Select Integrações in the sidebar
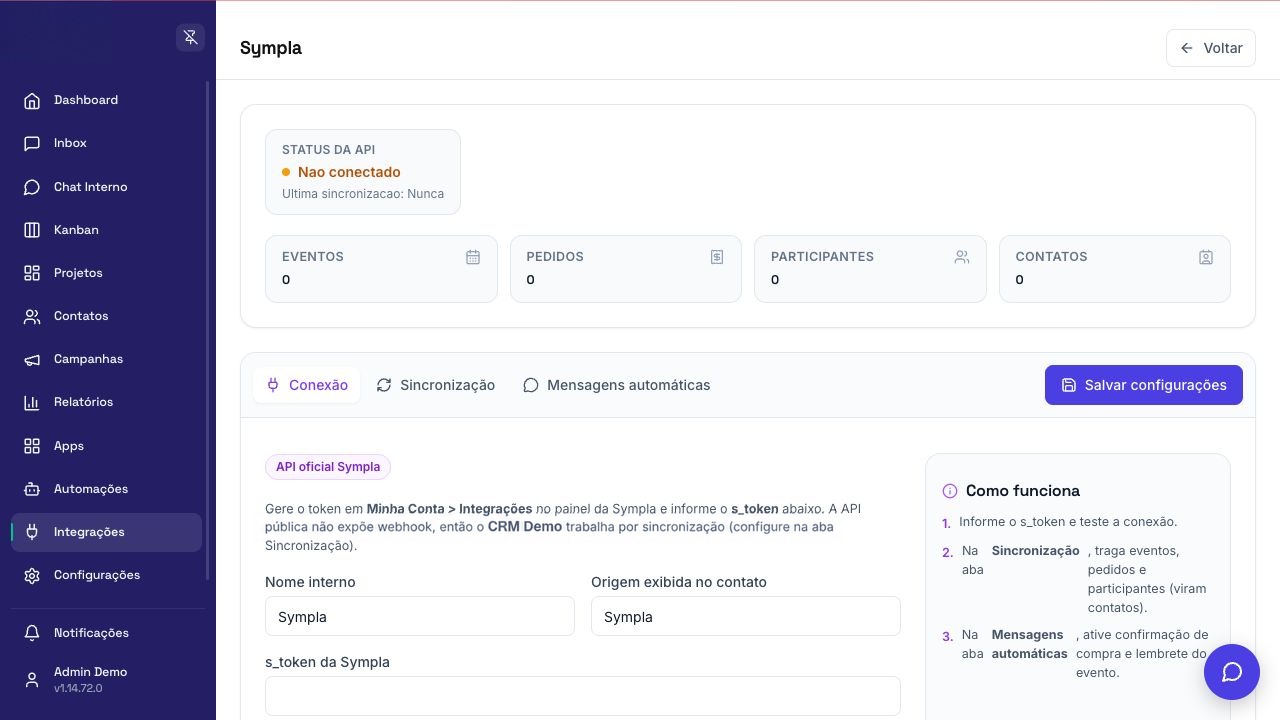The width and height of the screenshot is (1280, 720). point(106,532)
